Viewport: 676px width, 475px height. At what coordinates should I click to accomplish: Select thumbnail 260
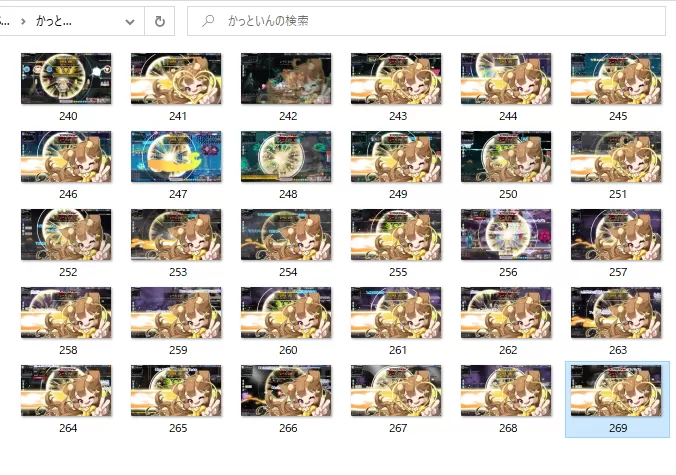click(x=286, y=312)
